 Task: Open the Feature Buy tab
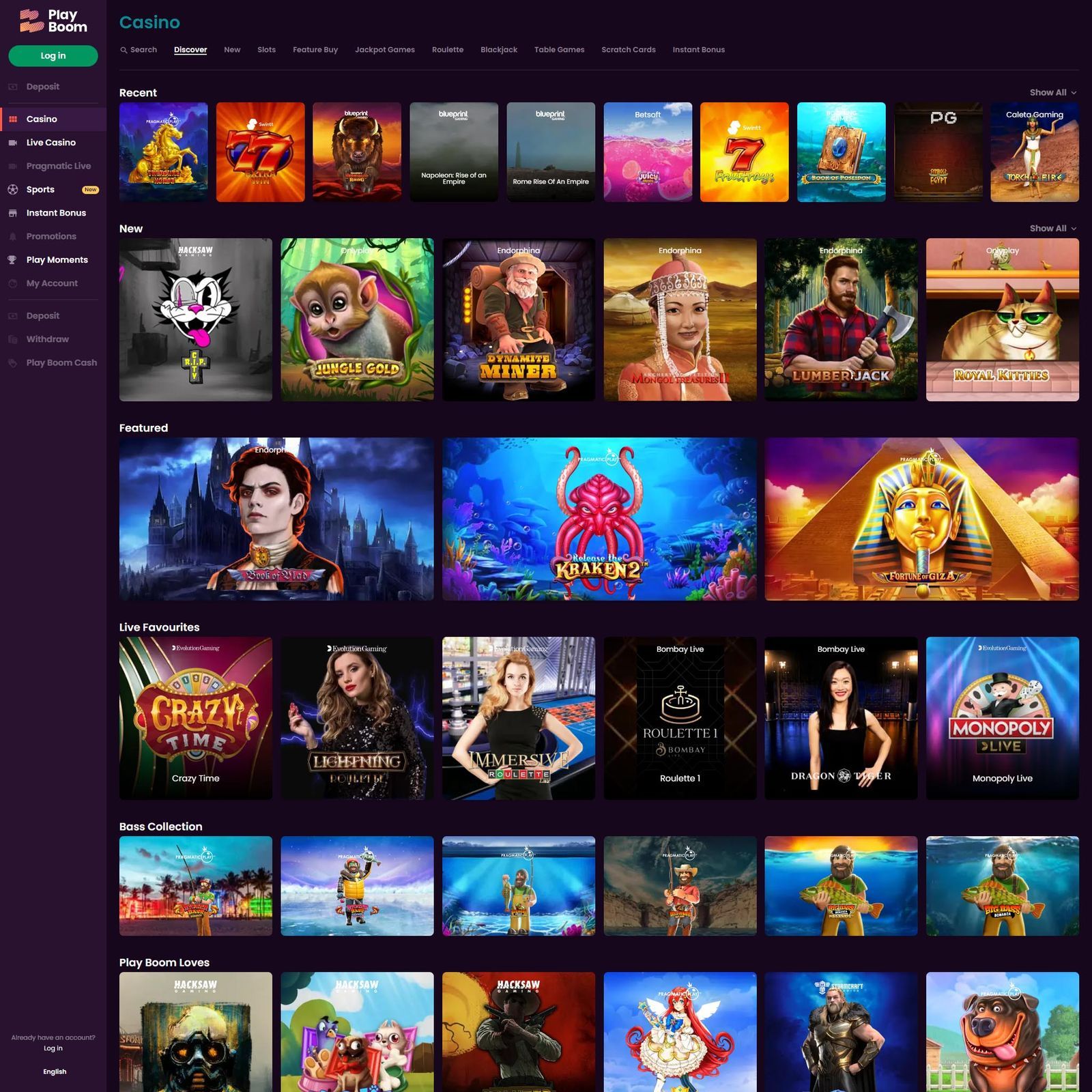click(x=315, y=50)
